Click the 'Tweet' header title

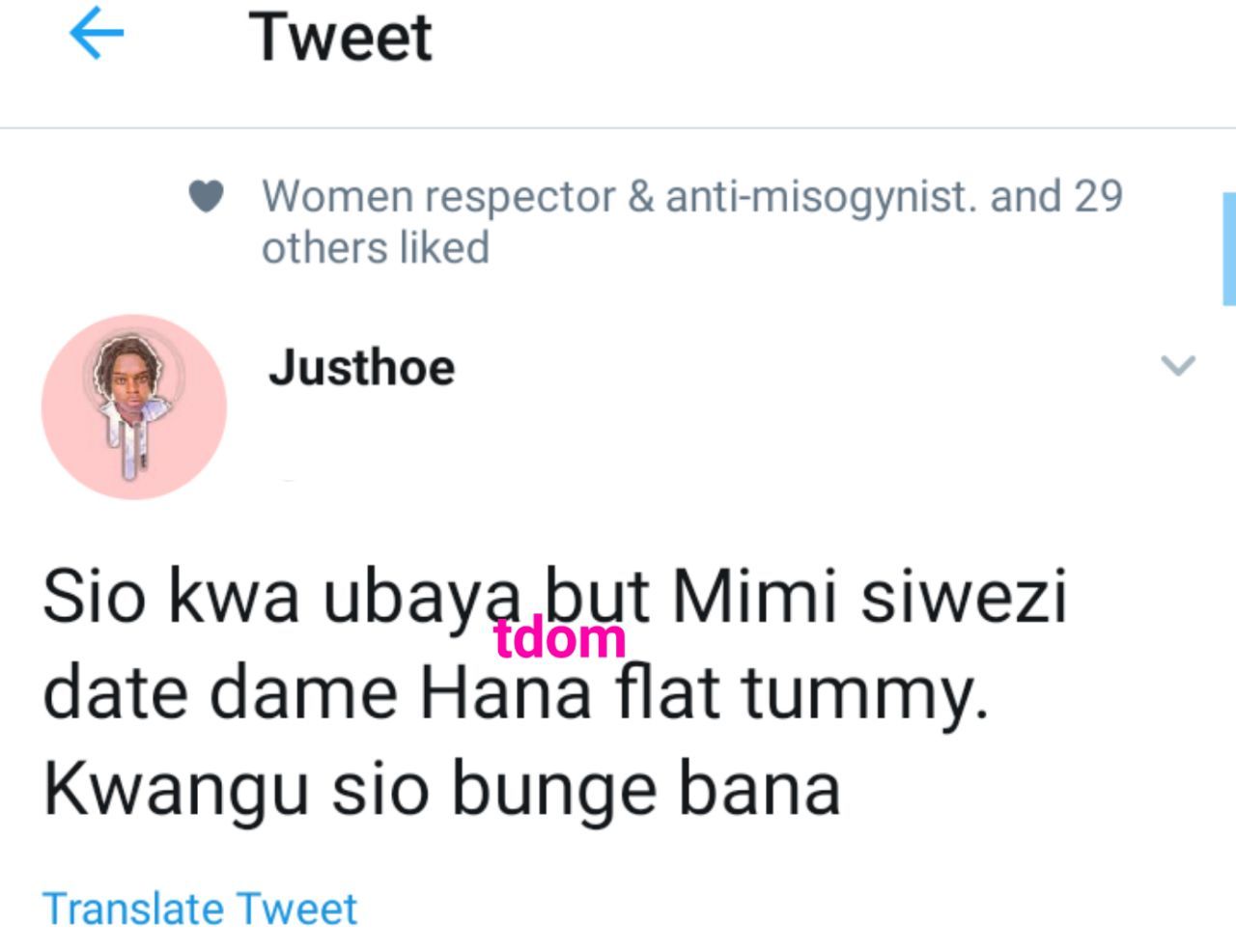[x=342, y=38]
